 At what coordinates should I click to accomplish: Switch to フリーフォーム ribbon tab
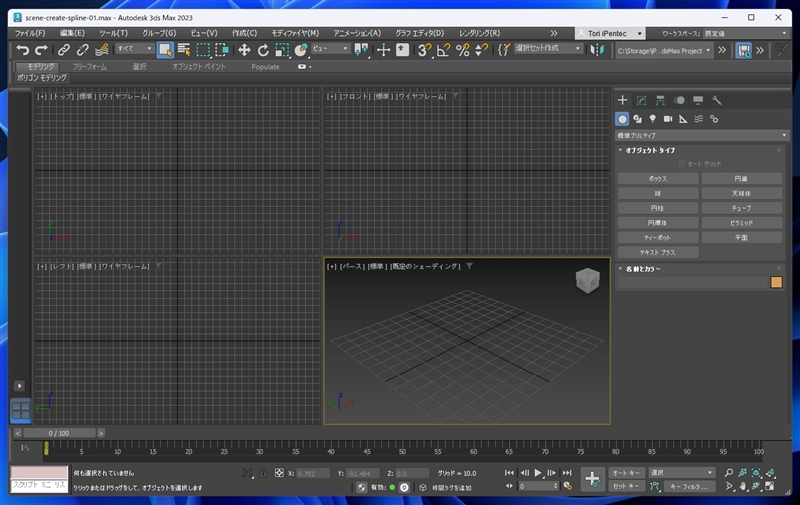(89, 67)
